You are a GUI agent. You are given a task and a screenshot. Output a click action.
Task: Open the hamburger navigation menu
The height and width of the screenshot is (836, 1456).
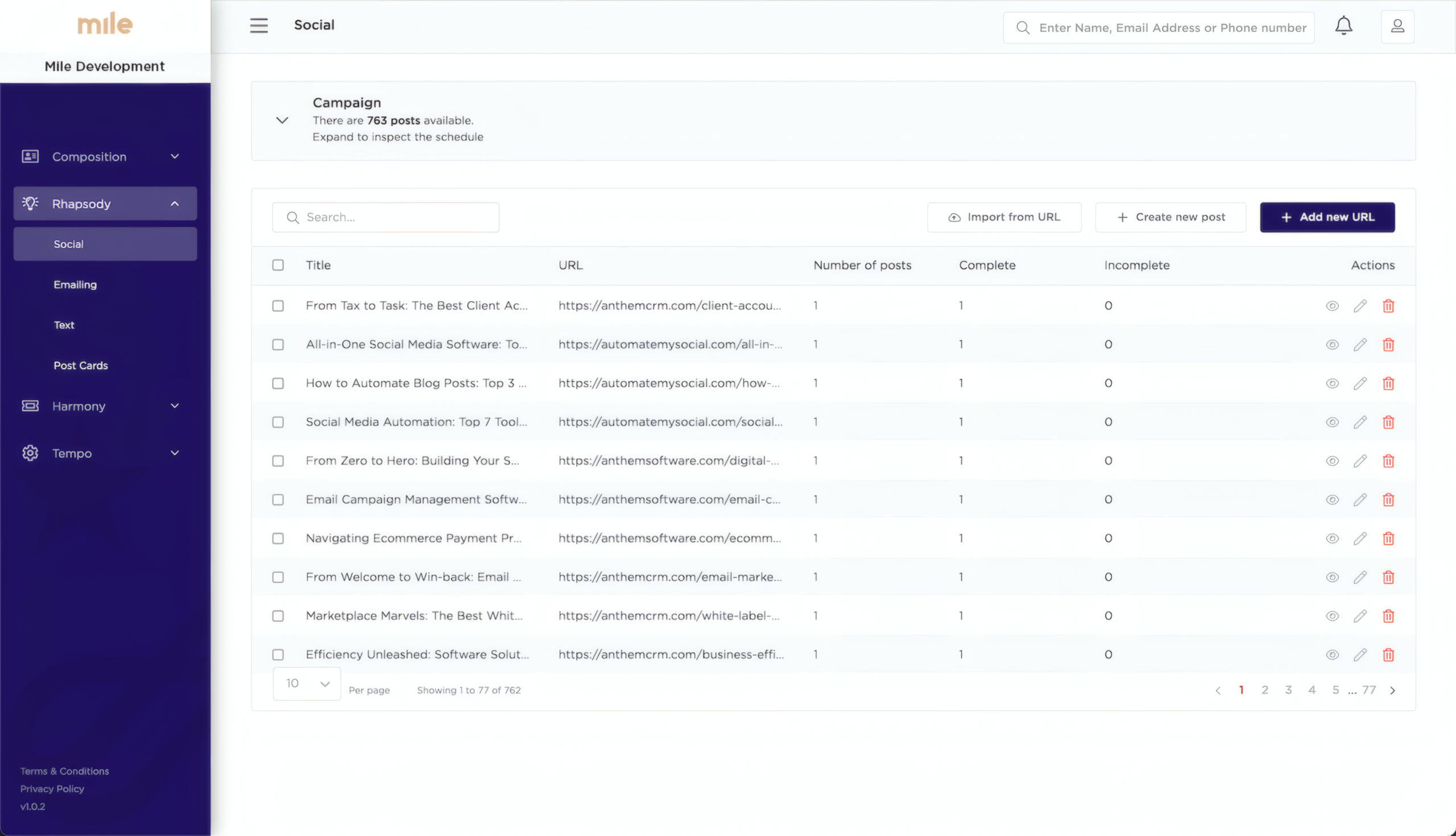tap(259, 25)
